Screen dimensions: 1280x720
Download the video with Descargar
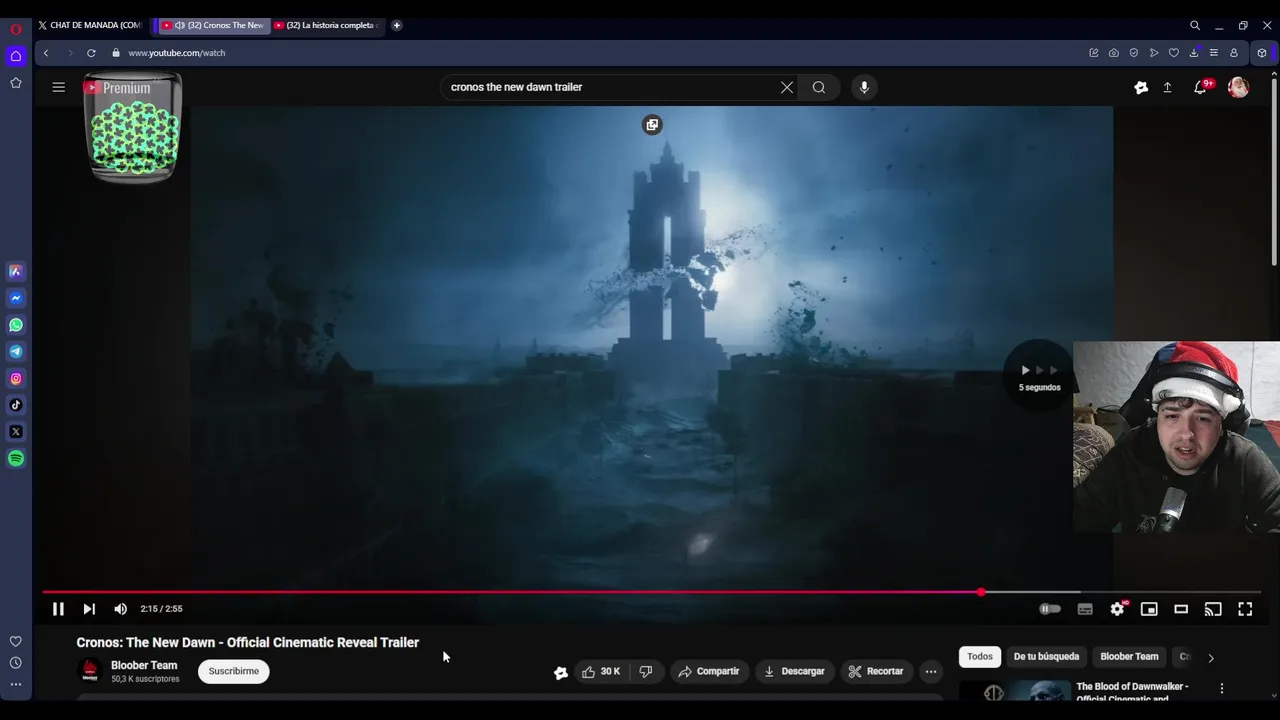[x=794, y=671]
